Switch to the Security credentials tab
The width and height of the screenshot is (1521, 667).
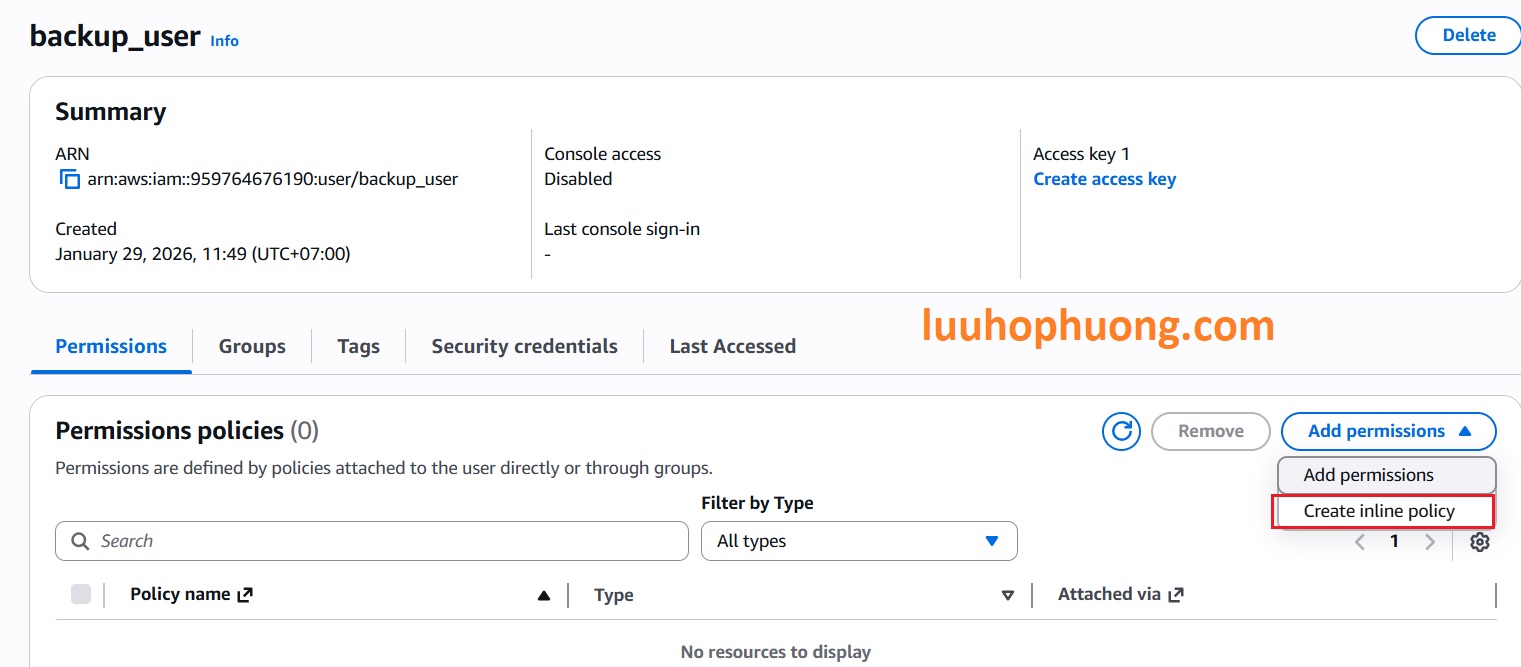[524, 346]
